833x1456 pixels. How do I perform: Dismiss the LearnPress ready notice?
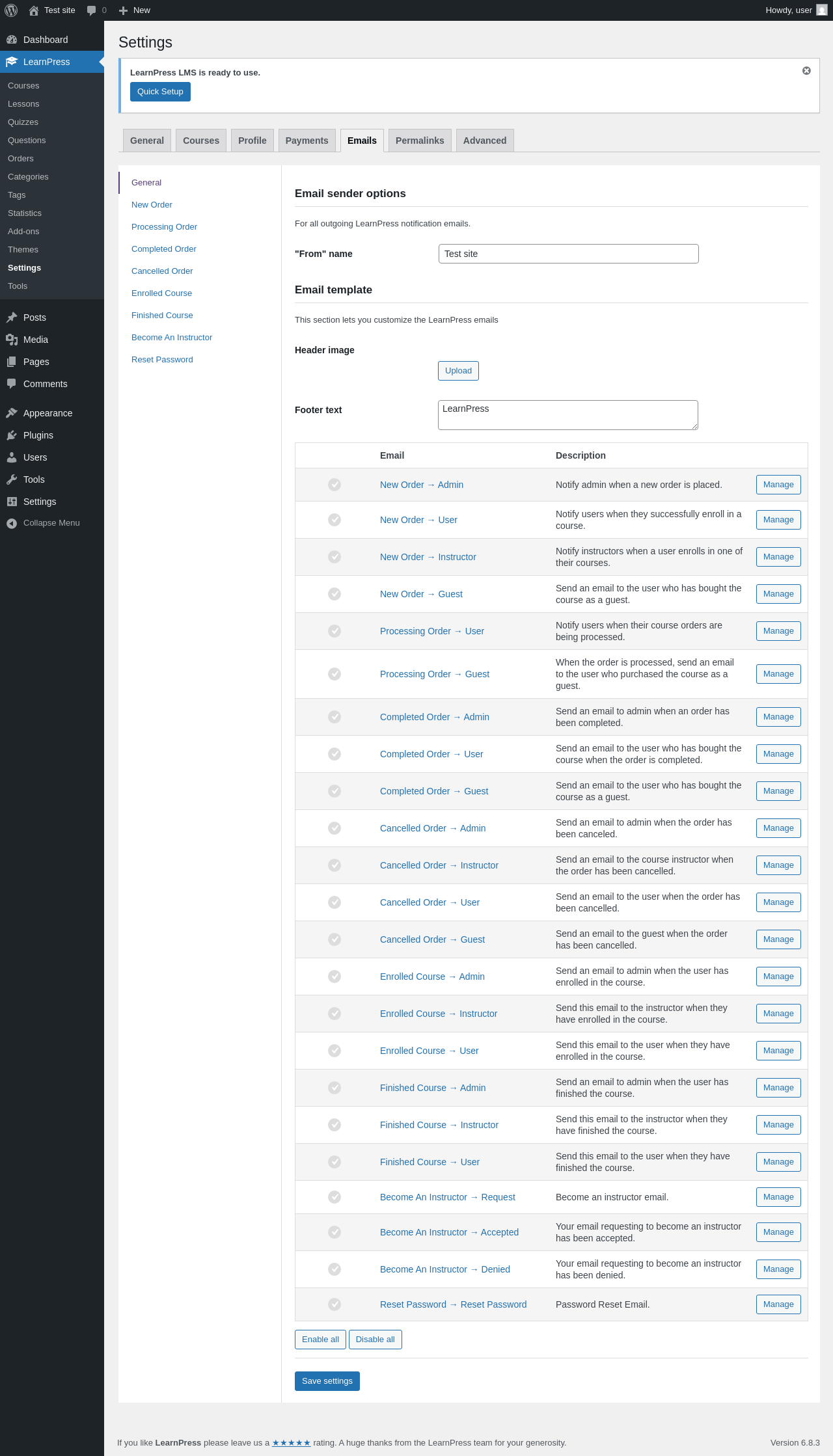(806, 71)
